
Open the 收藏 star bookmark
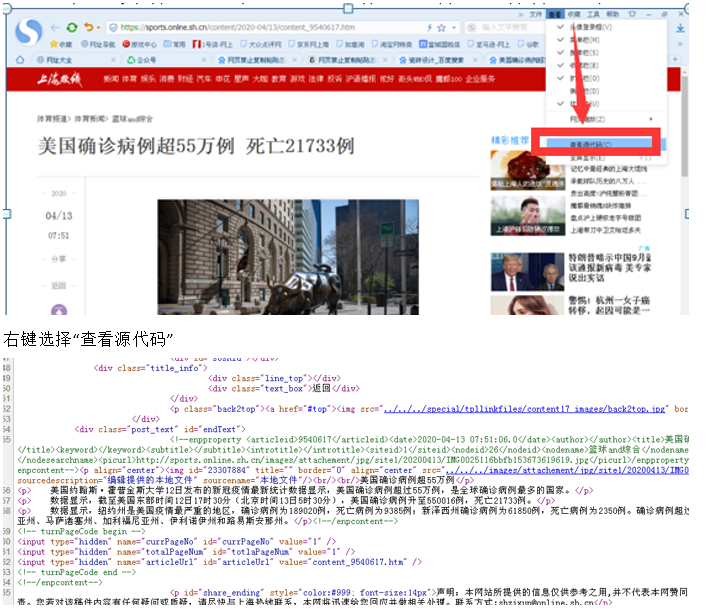click(61, 44)
